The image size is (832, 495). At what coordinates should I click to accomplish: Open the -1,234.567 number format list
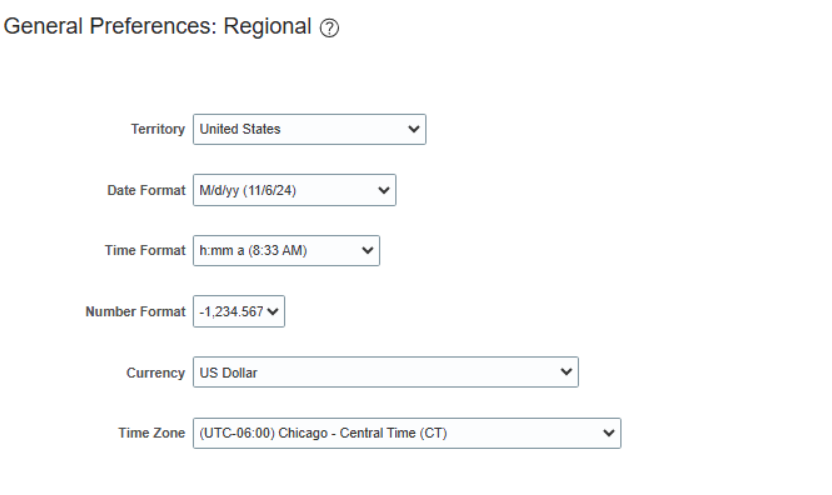239,311
